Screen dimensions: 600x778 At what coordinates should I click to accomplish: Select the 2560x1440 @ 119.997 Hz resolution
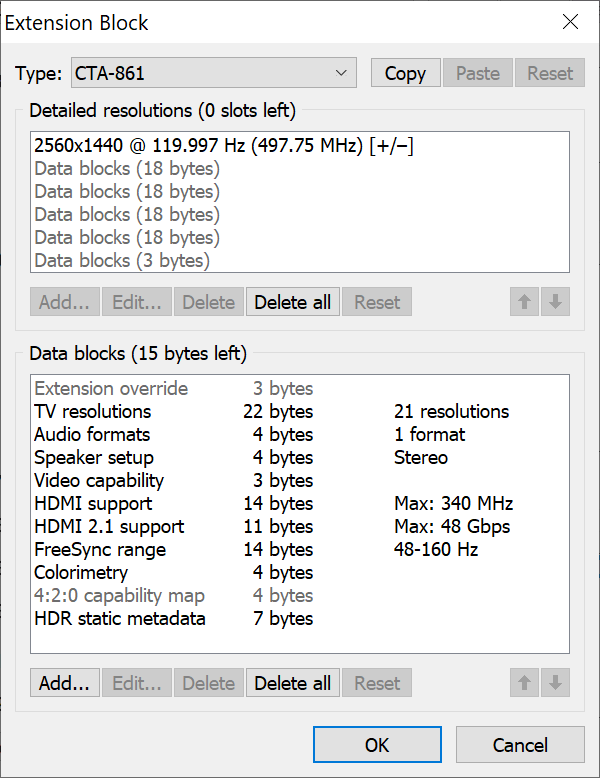(x=224, y=146)
